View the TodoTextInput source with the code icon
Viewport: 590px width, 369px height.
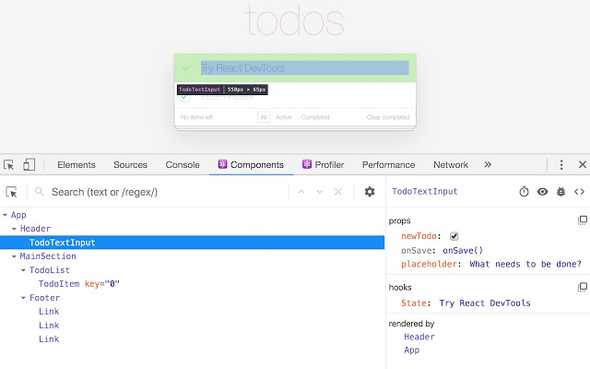579,192
